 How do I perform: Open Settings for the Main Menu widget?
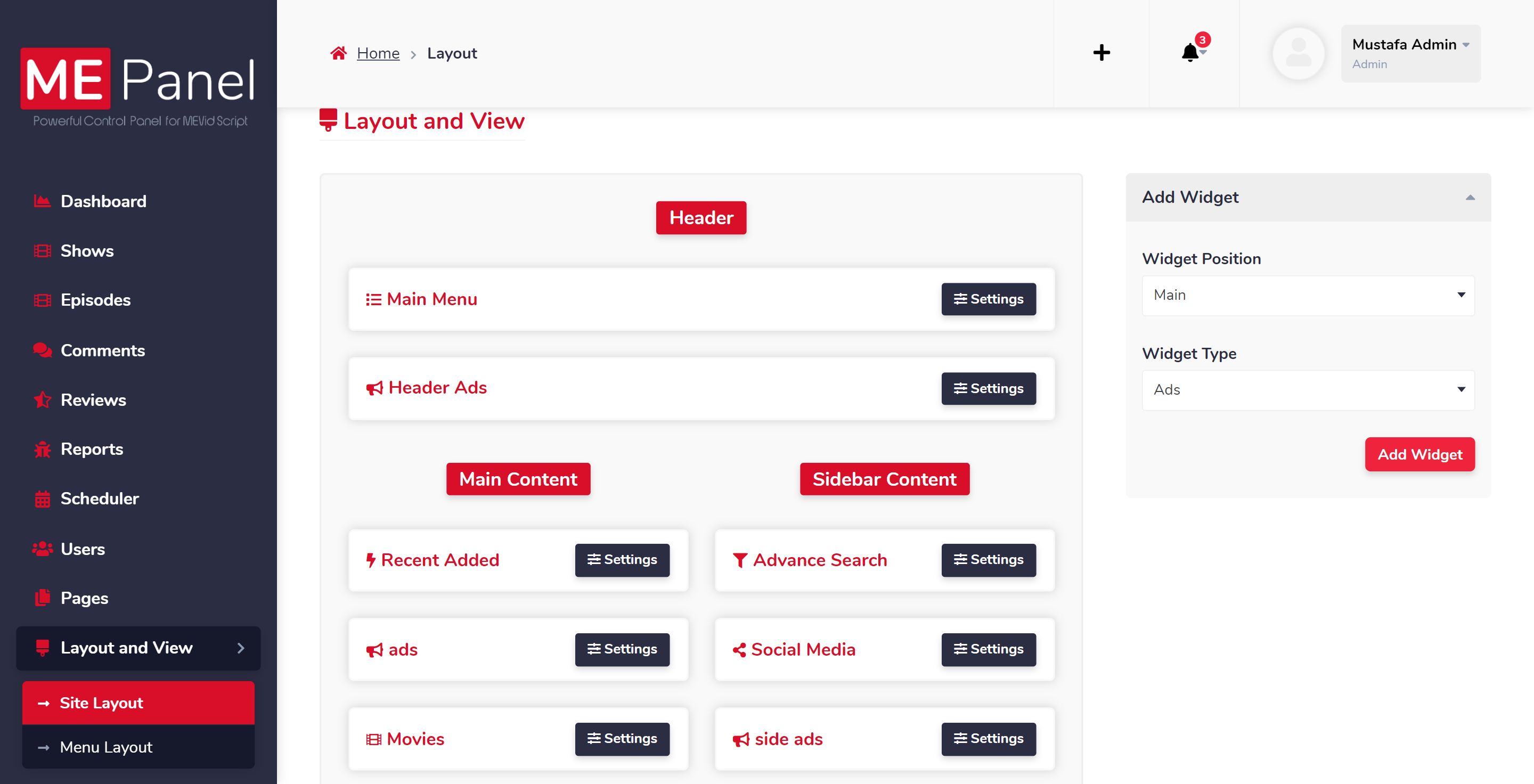pos(988,299)
